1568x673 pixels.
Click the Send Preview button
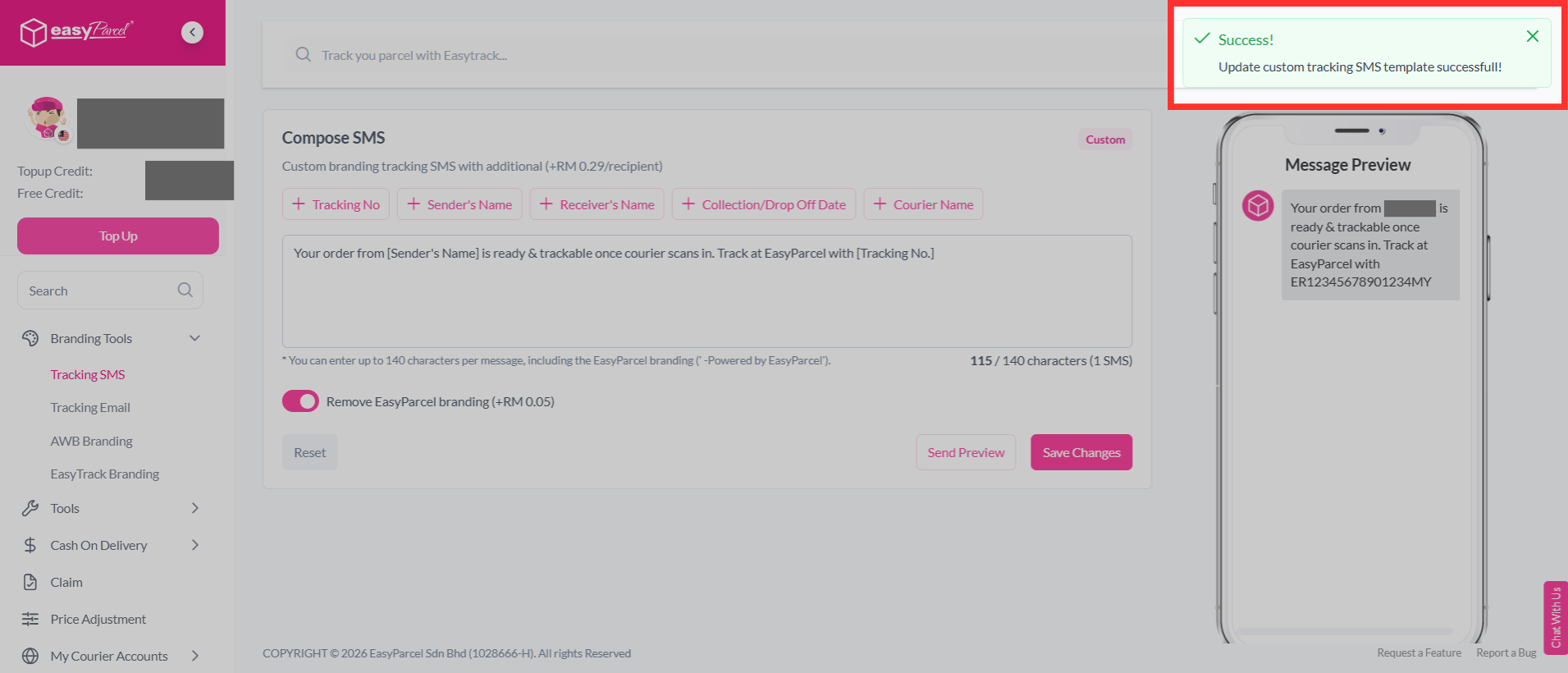point(966,452)
